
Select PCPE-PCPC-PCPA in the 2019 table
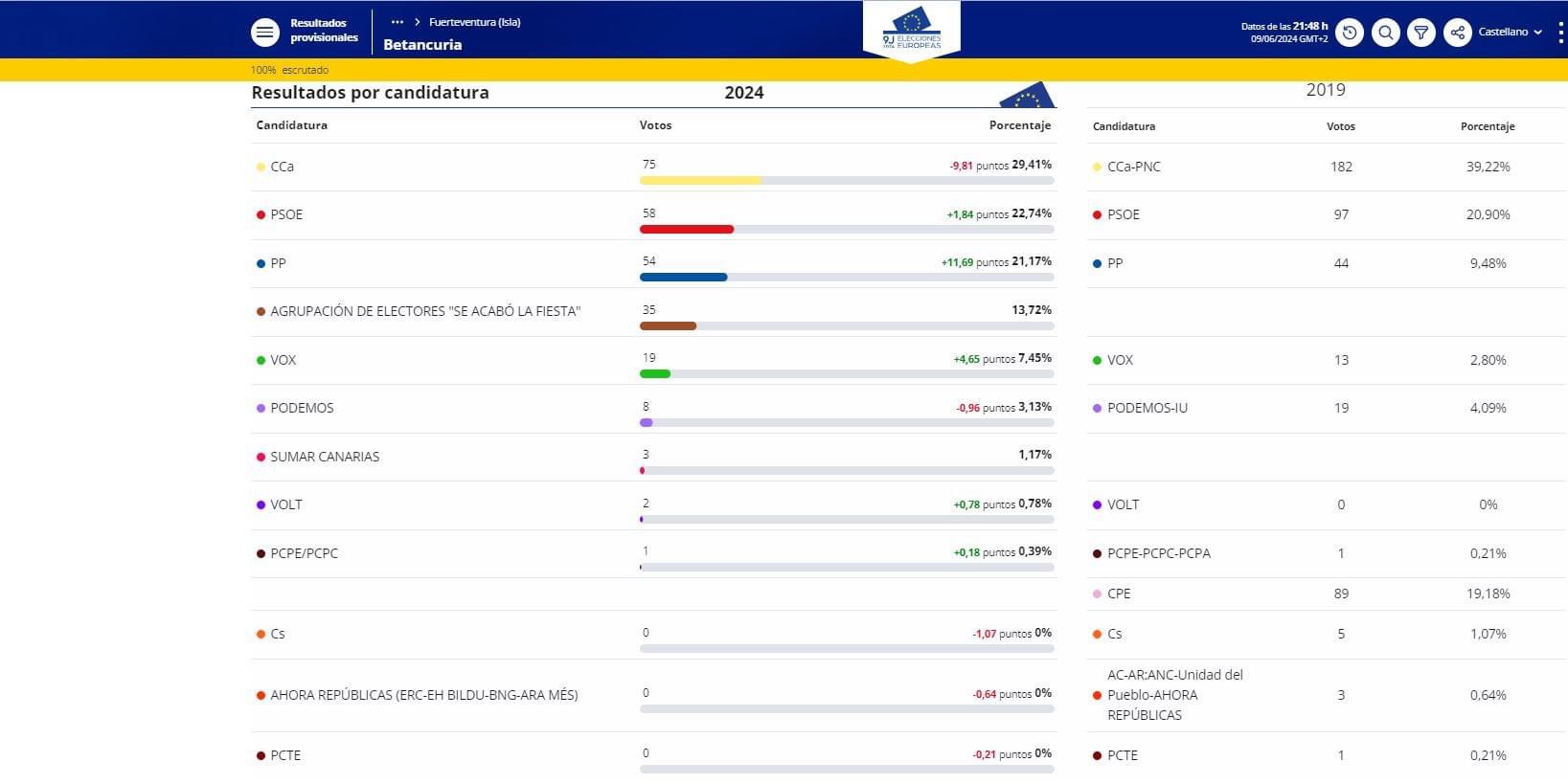pos(1159,553)
